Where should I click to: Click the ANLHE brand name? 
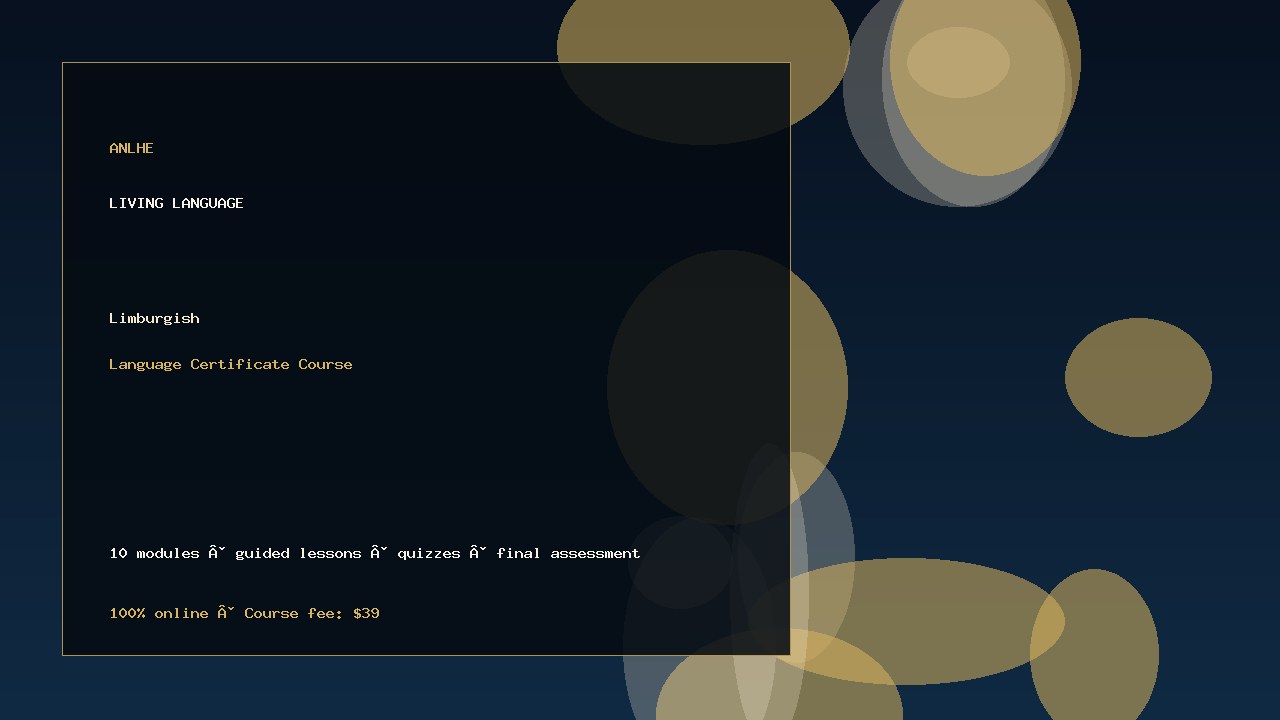131,148
